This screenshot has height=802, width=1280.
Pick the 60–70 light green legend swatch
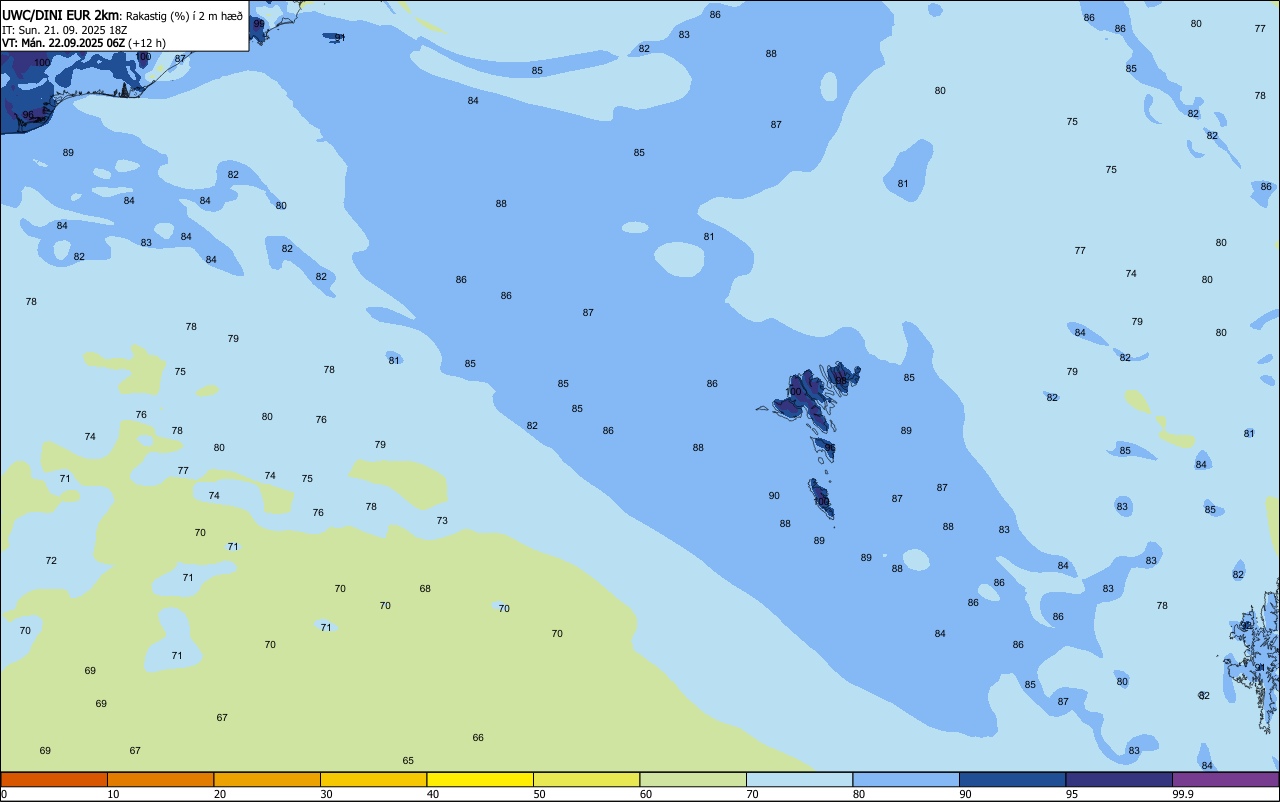(x=693, y=779)
